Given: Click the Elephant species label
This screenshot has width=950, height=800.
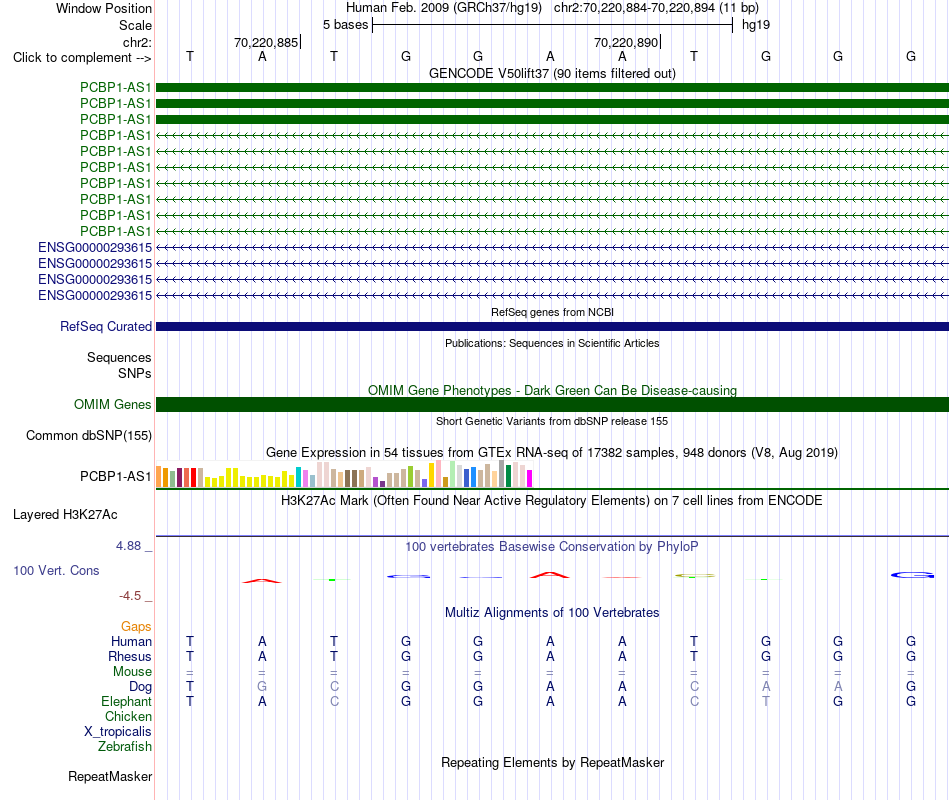Looking at the screenshot, I should [126, 701].
